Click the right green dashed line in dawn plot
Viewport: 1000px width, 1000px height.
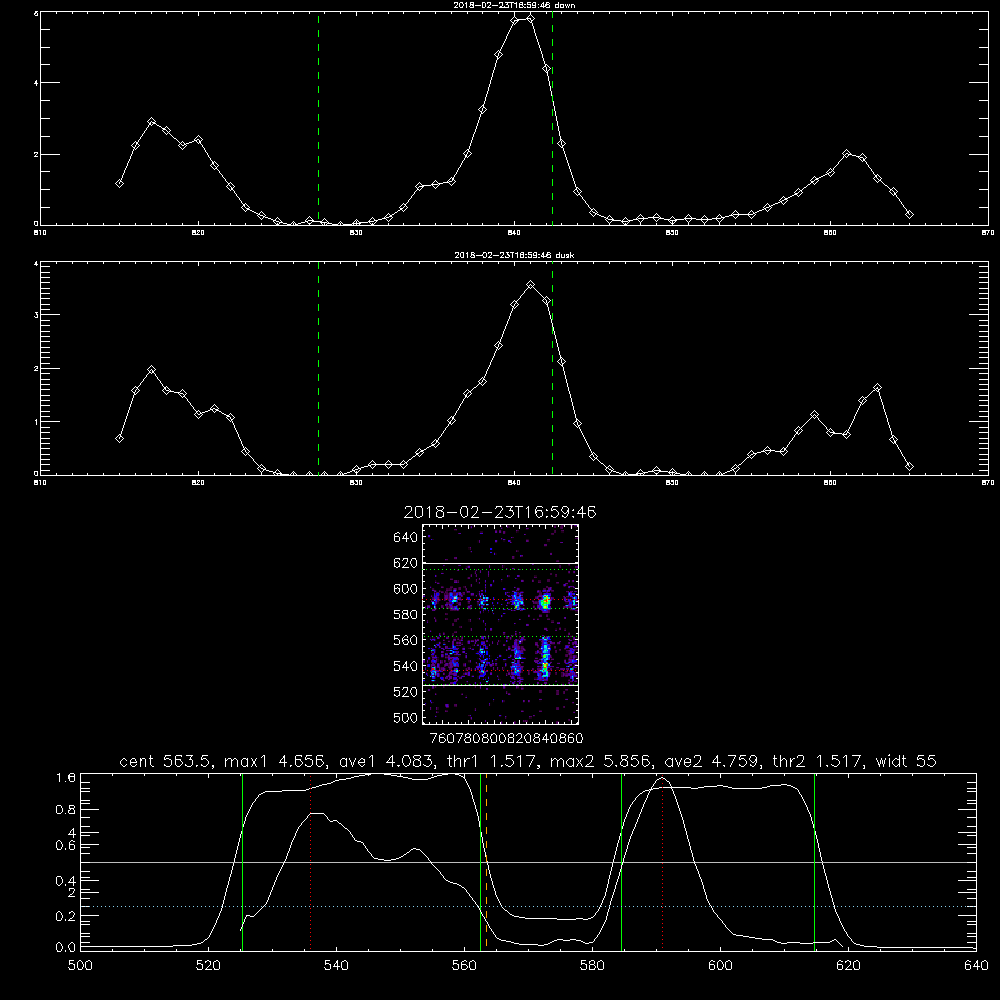pos(552,118)
